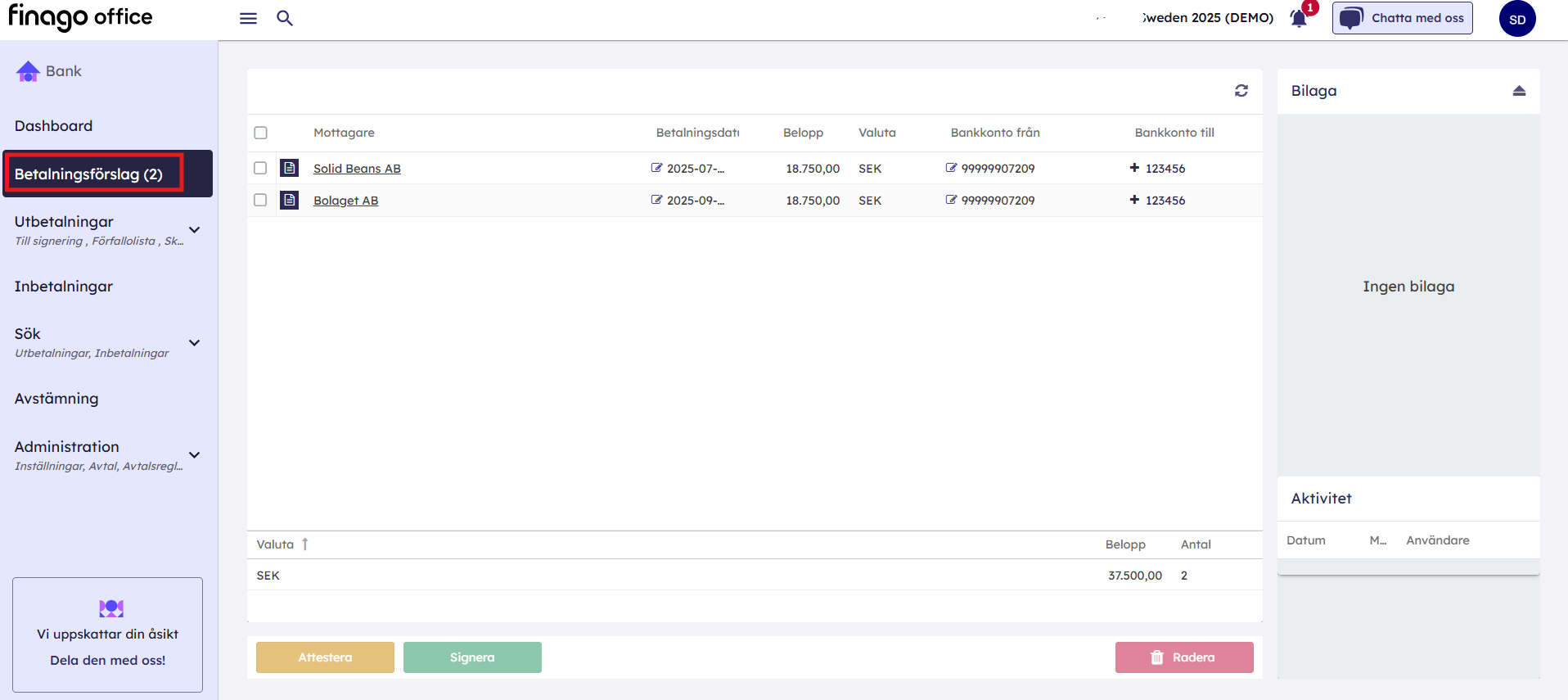Click the search magnifier icon
The image size is (1568, 700).
coord(284,18)
